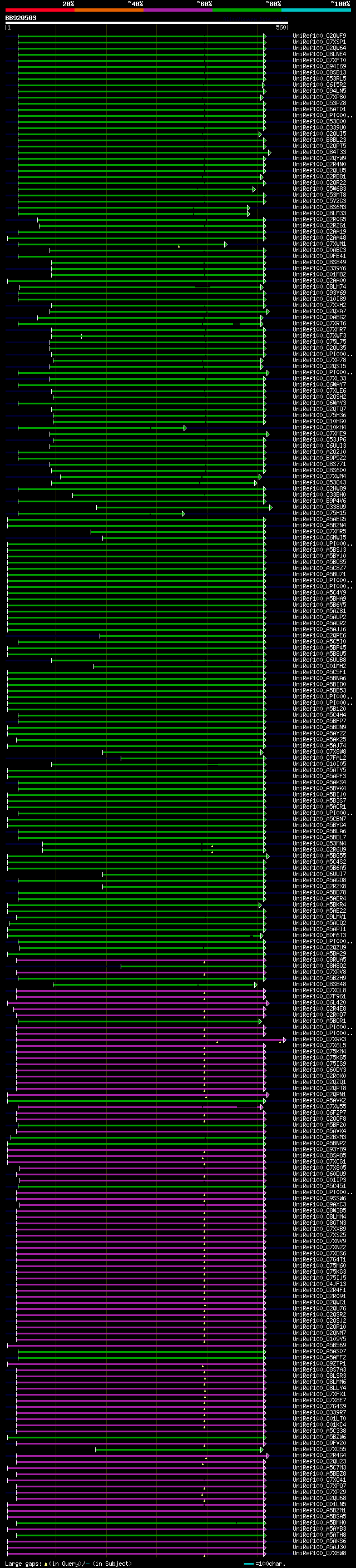Select the UniRef100_Q94I69 label

[319, 66]
